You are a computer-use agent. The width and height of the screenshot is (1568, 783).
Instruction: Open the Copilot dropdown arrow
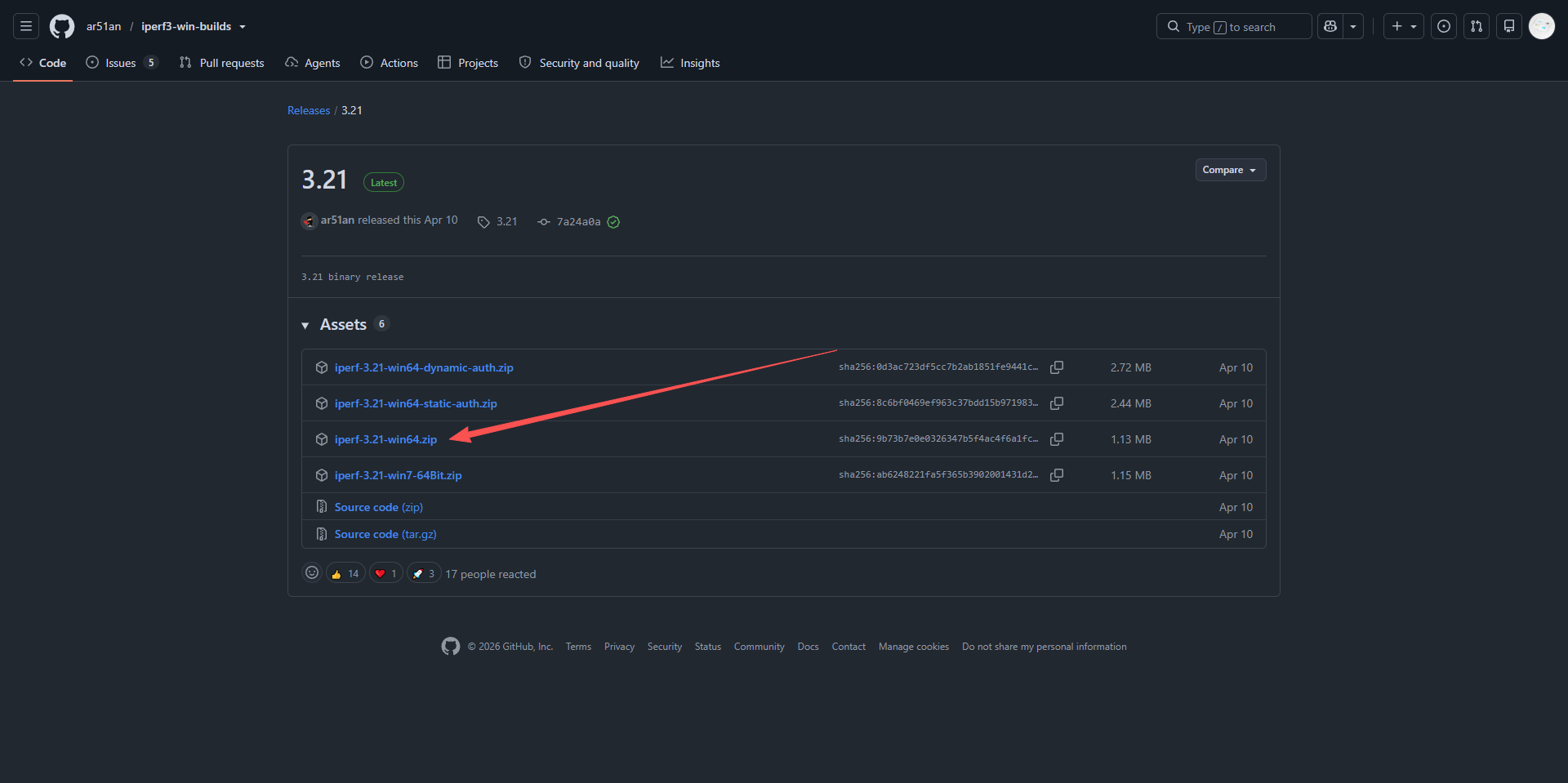[x=1353, y=26]
